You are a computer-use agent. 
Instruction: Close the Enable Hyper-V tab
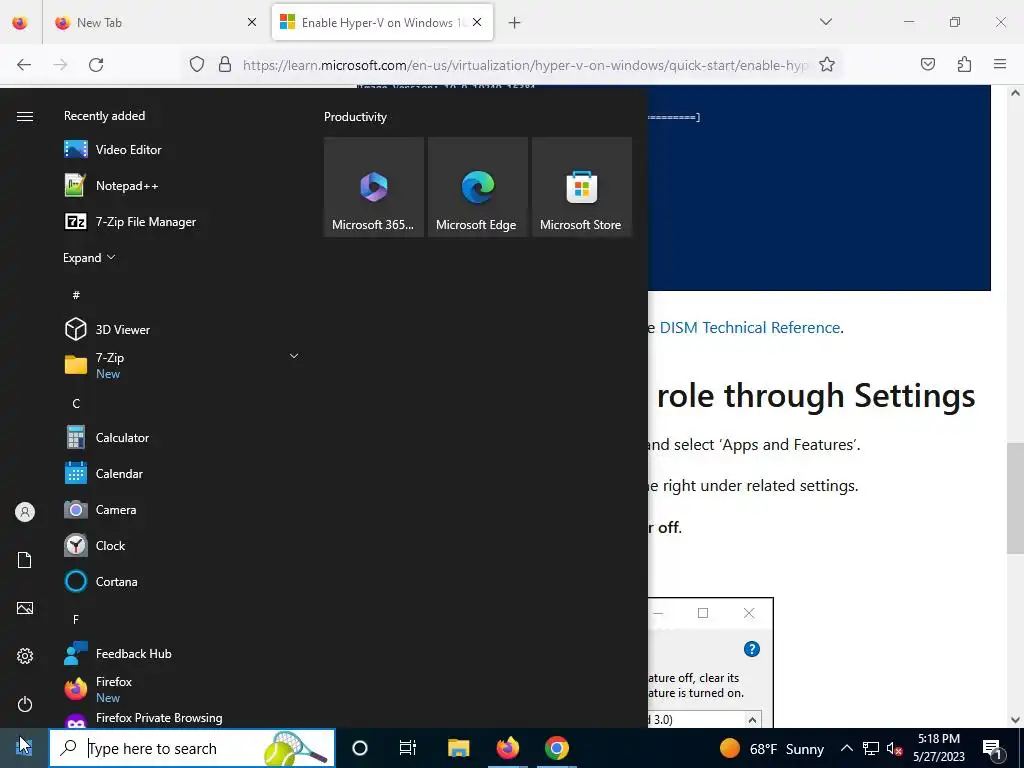477,22
